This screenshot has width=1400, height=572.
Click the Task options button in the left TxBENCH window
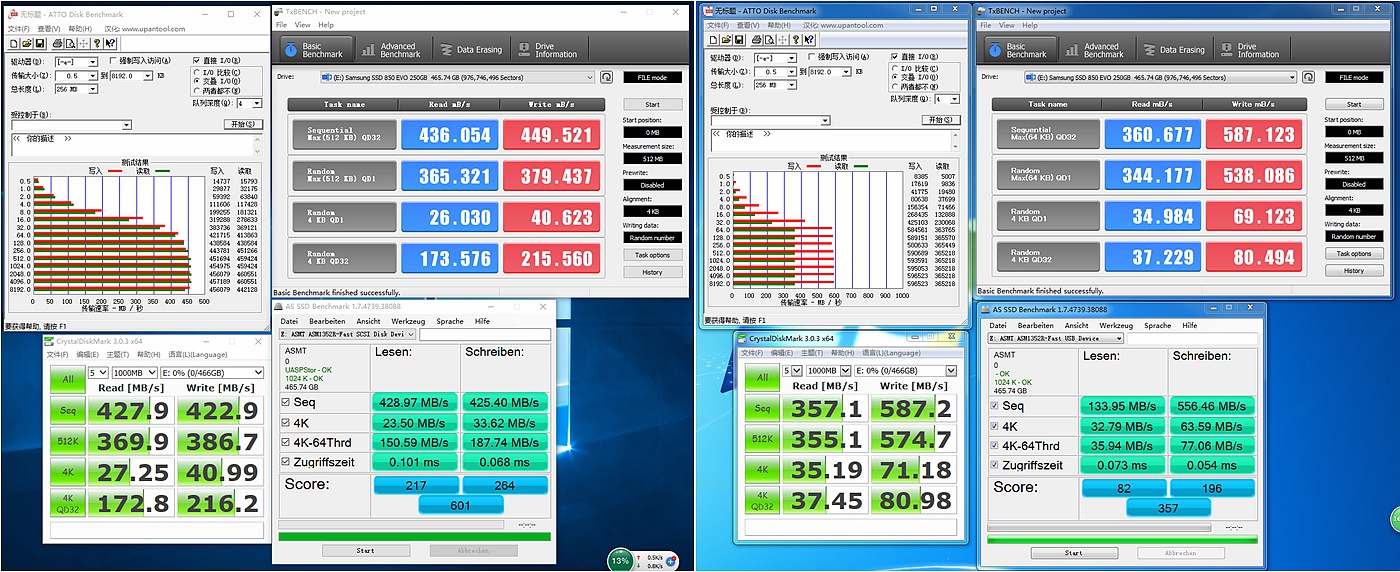[652, 254]
